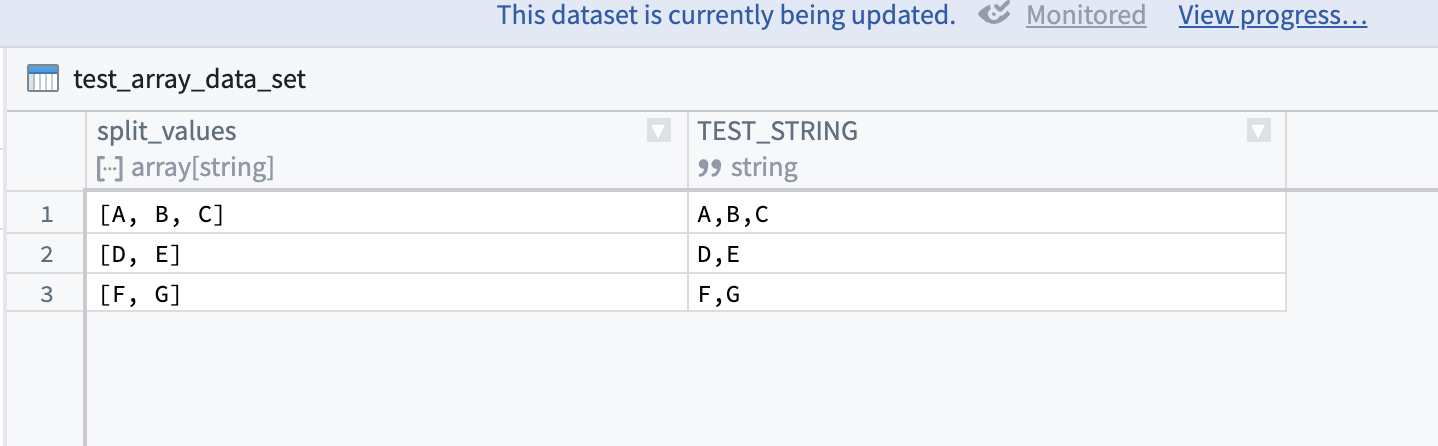
Task: Select row number 2
Action: 46,254
